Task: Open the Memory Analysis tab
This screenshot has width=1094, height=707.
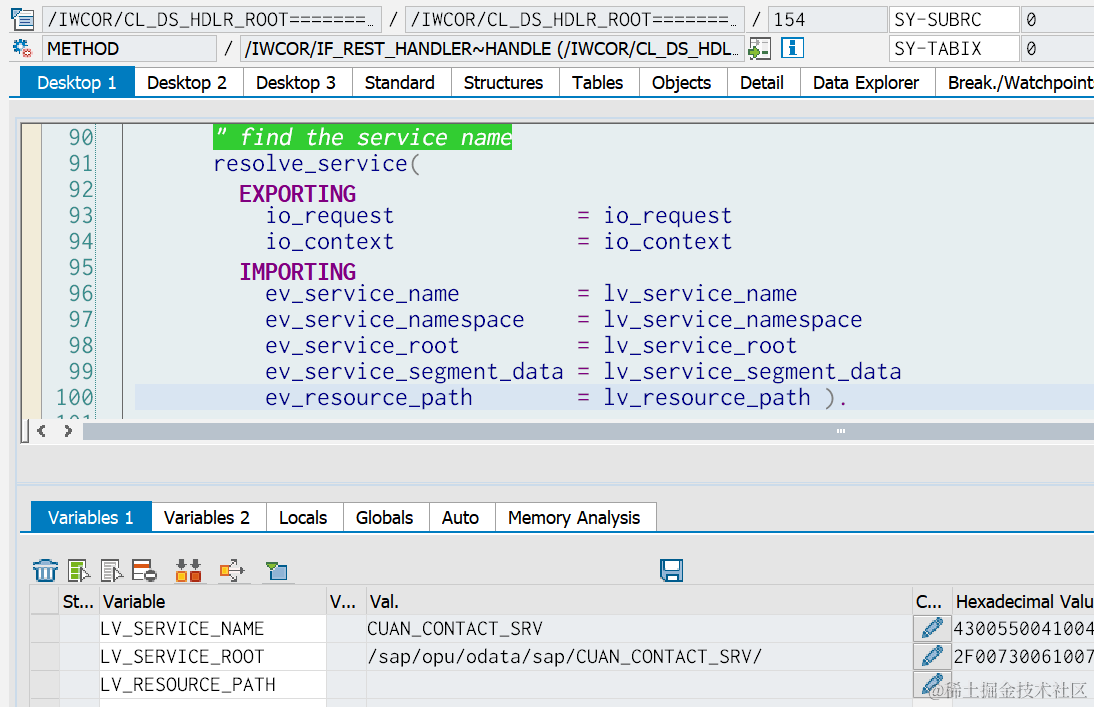Action: tap(574, 517)
